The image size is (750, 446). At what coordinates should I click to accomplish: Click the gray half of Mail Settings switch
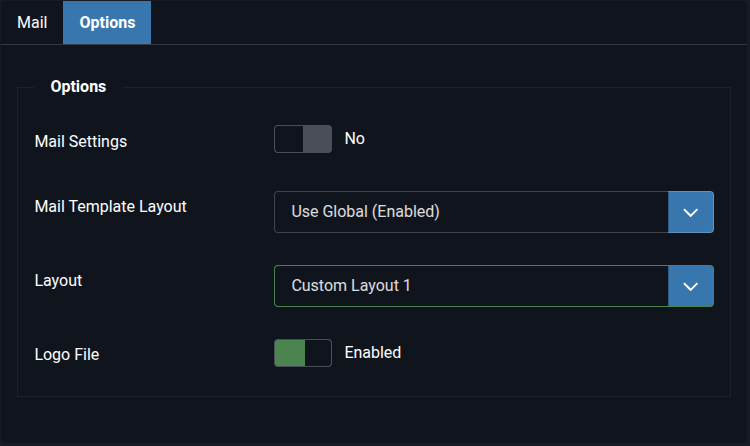point(317,139)
